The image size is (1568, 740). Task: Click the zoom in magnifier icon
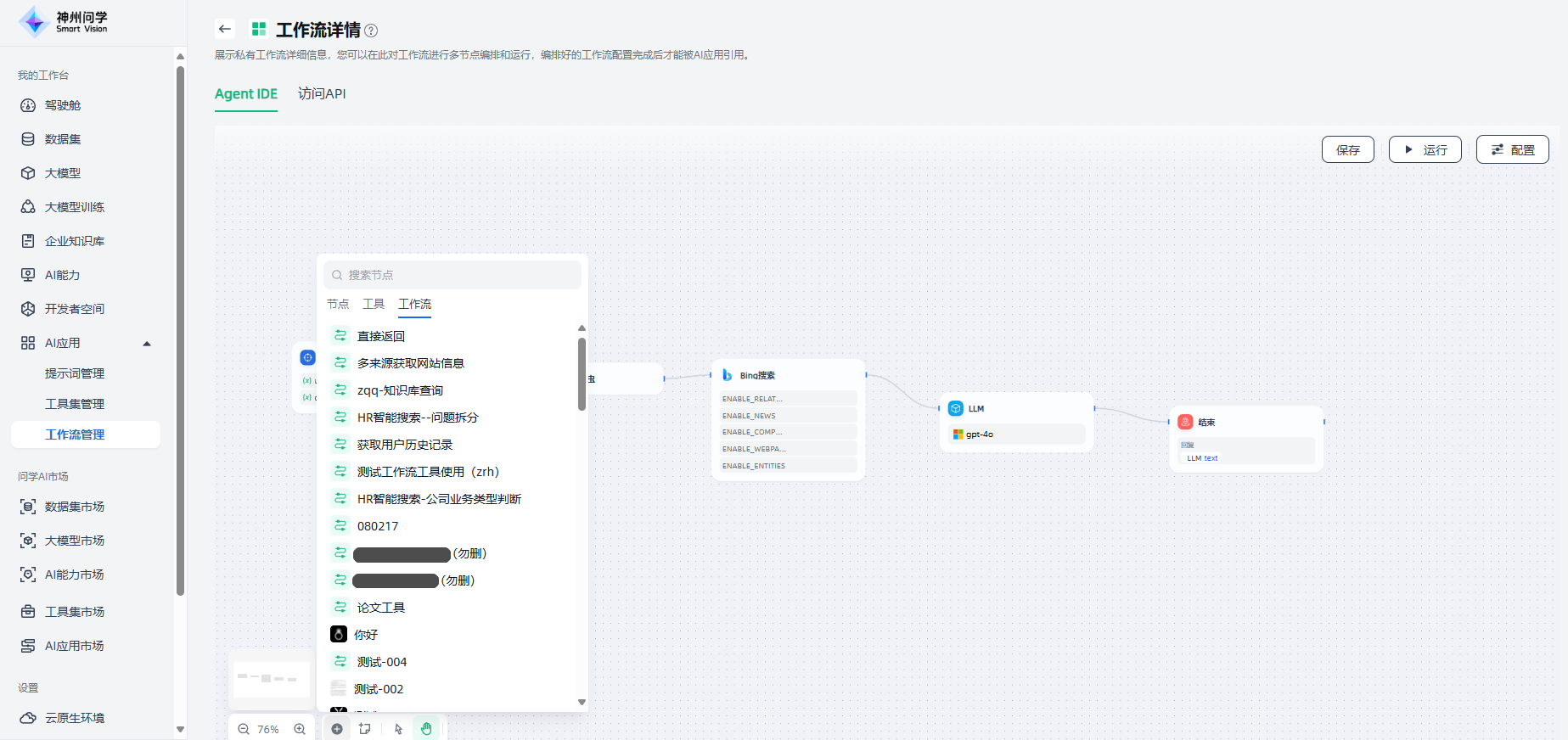pos(300,729)
